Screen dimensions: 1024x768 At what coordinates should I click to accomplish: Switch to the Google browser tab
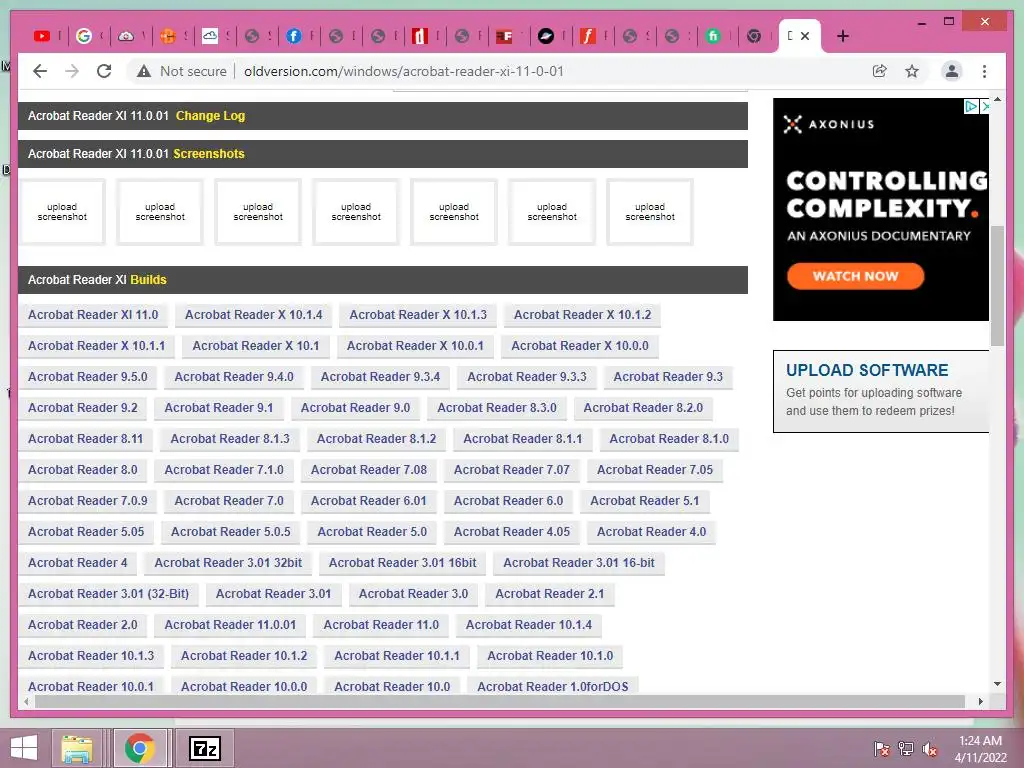(84, 37)
